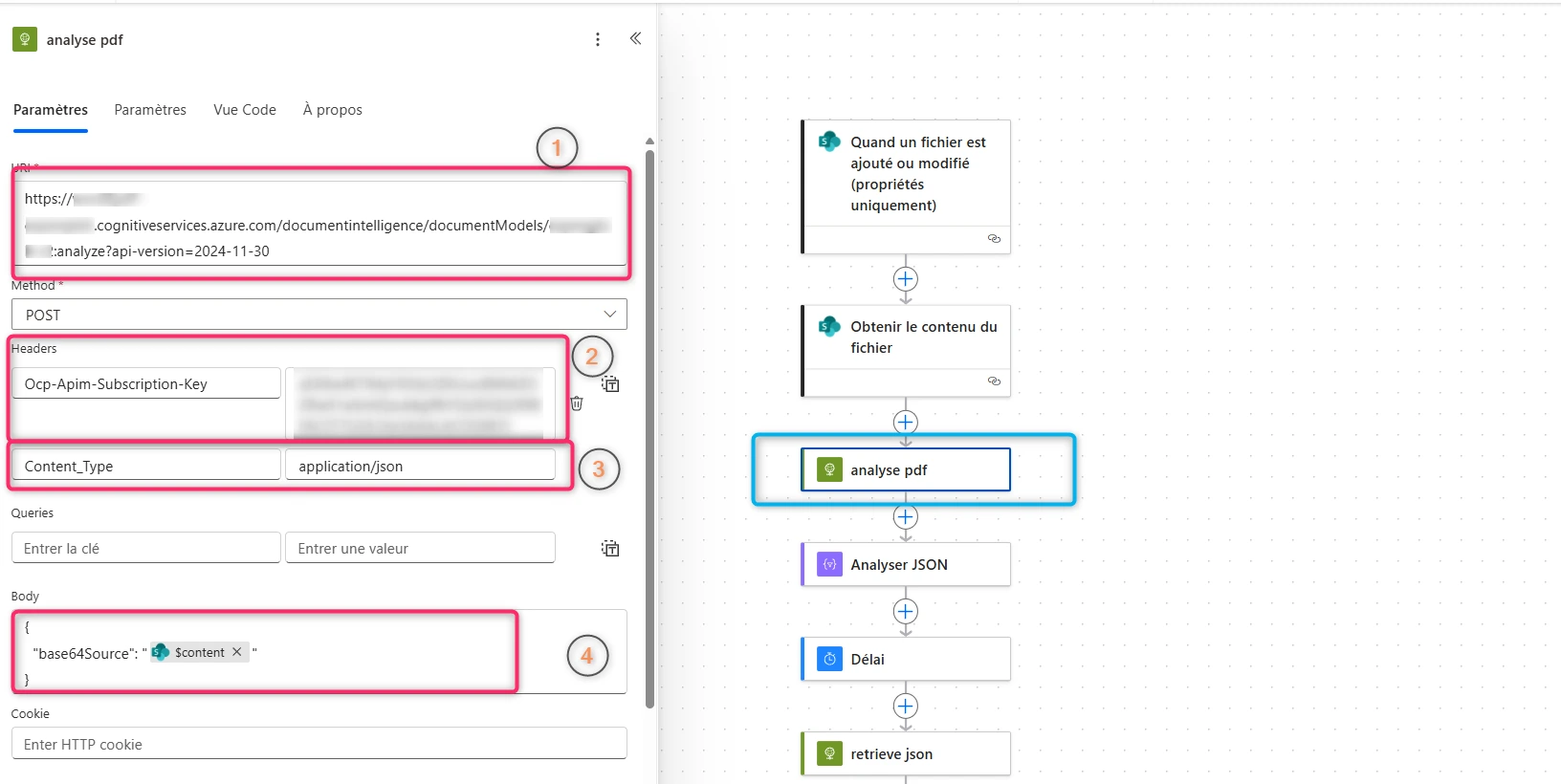
Task: Open the Method POST dropdown
Action: [319, 315]
